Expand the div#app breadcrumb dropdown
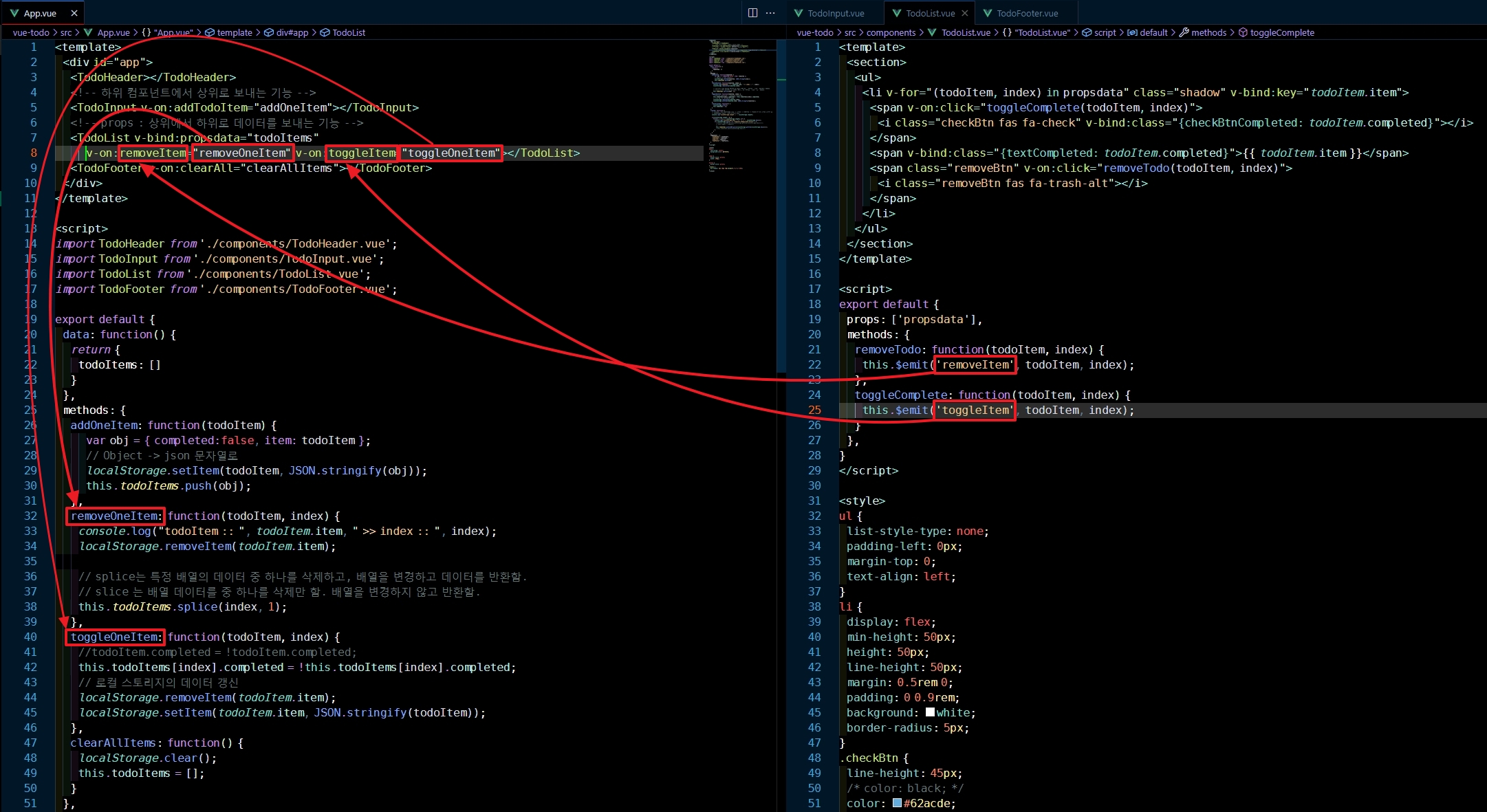Screen dimensions: 1487x812 pos(292,32)
